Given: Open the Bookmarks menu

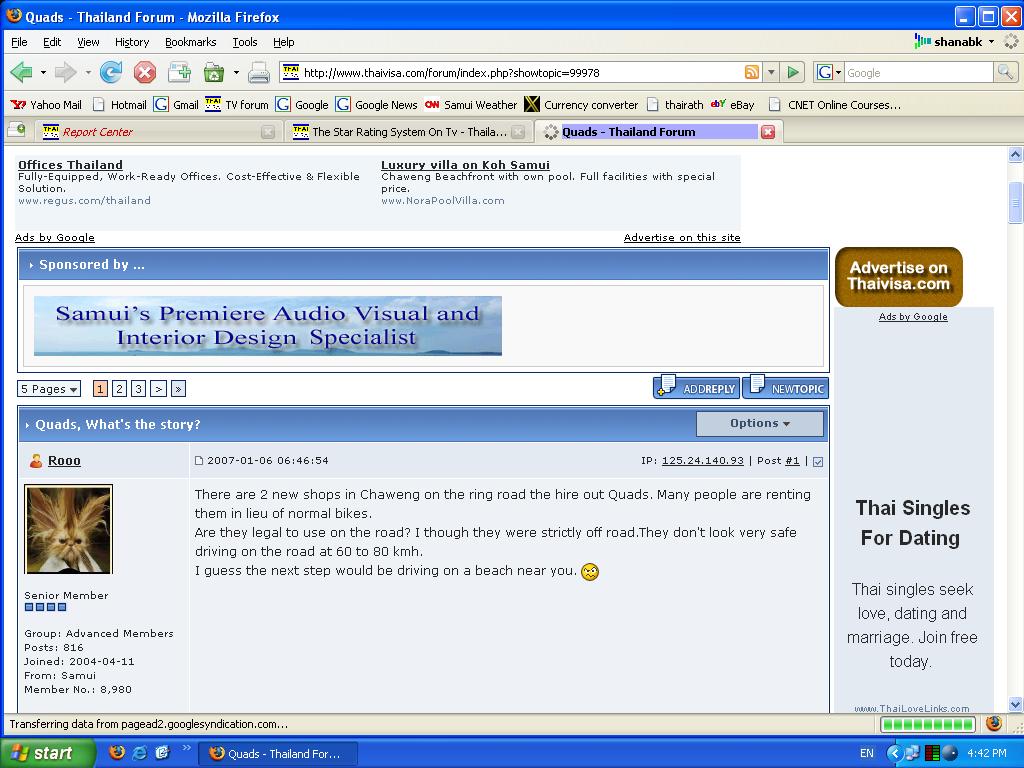Looking at the screenshot, I should (x=190, y=42).
